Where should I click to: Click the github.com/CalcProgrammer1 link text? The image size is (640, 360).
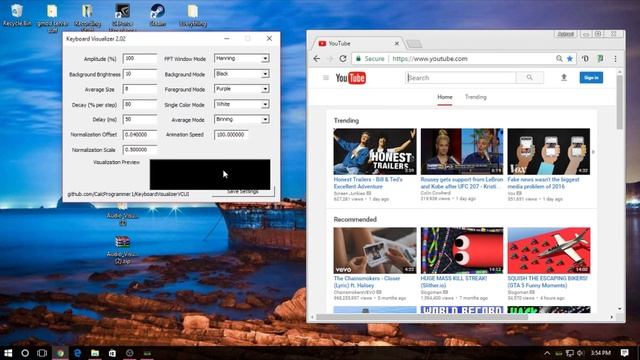[128, 194]
